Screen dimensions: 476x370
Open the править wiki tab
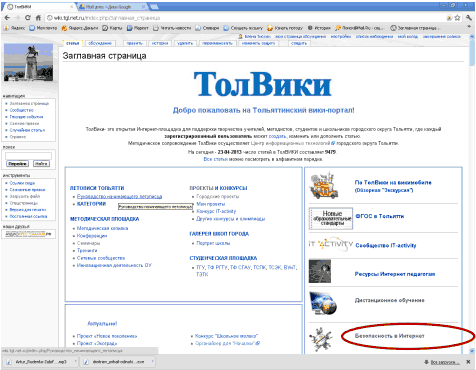pos(135,43)
